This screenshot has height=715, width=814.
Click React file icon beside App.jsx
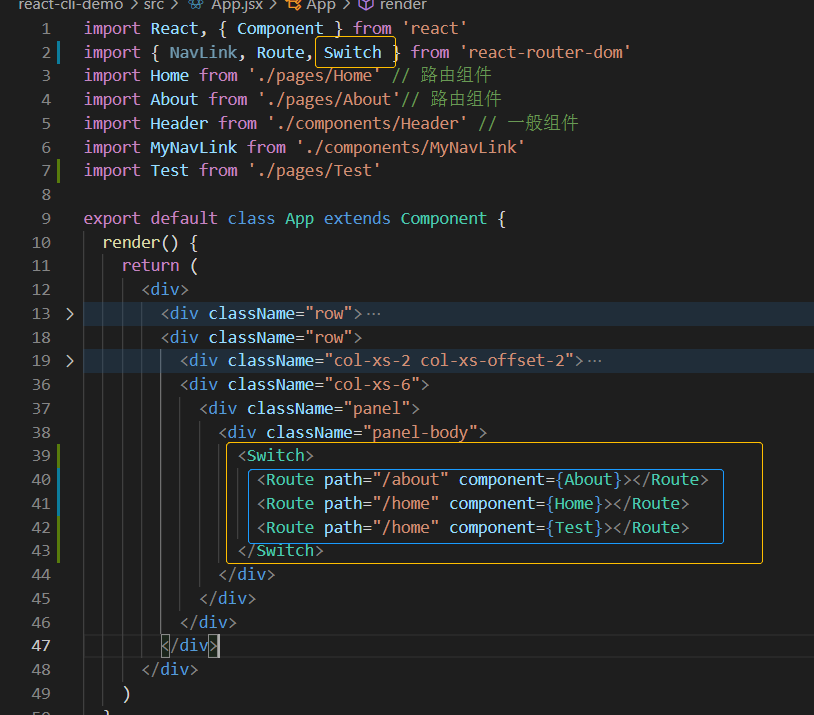pyautogui.click(x=196, y=5)
